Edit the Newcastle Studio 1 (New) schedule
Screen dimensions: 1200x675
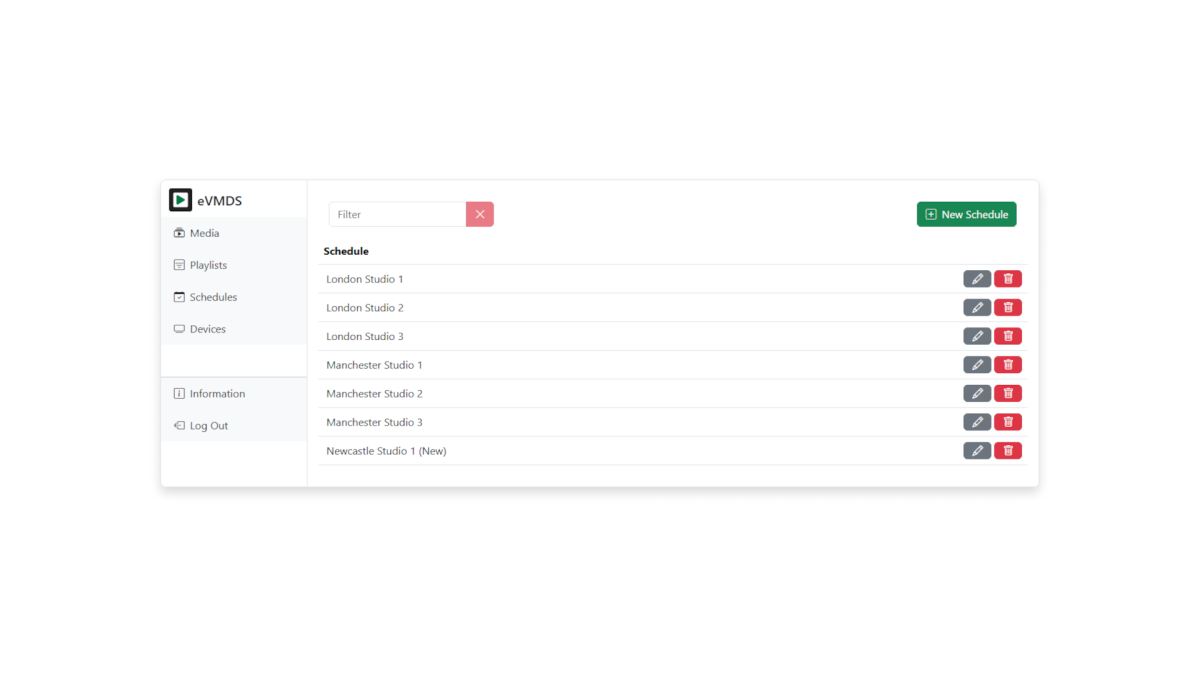[977, 451]
